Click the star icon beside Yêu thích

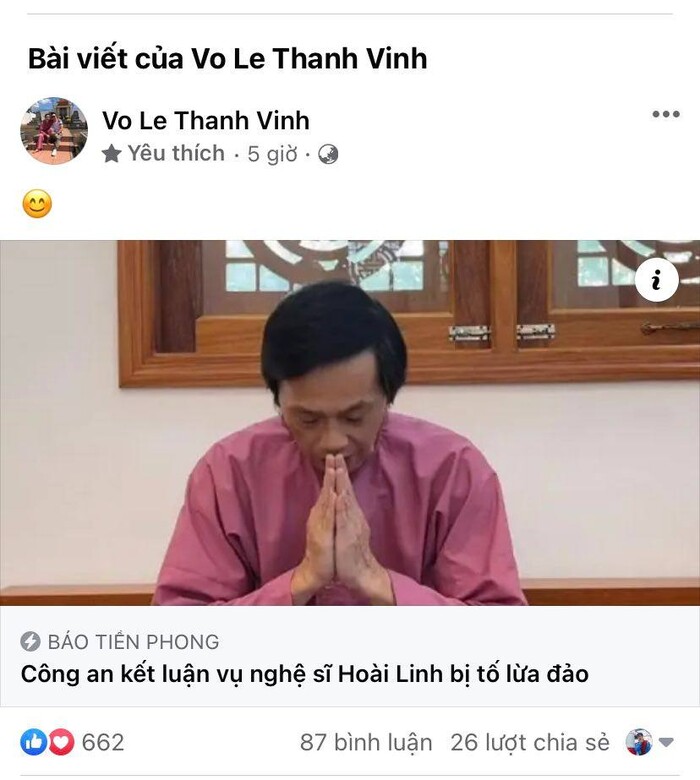coord(111,154)
